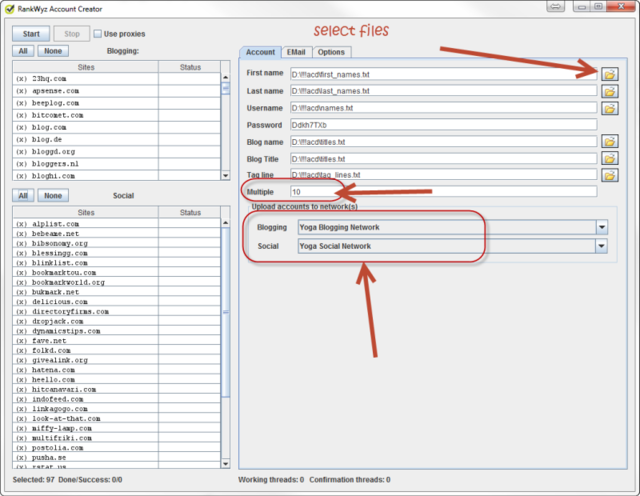Screen dimensions: 640x496
Task: Switch to the Options tab
Action: 331,52
